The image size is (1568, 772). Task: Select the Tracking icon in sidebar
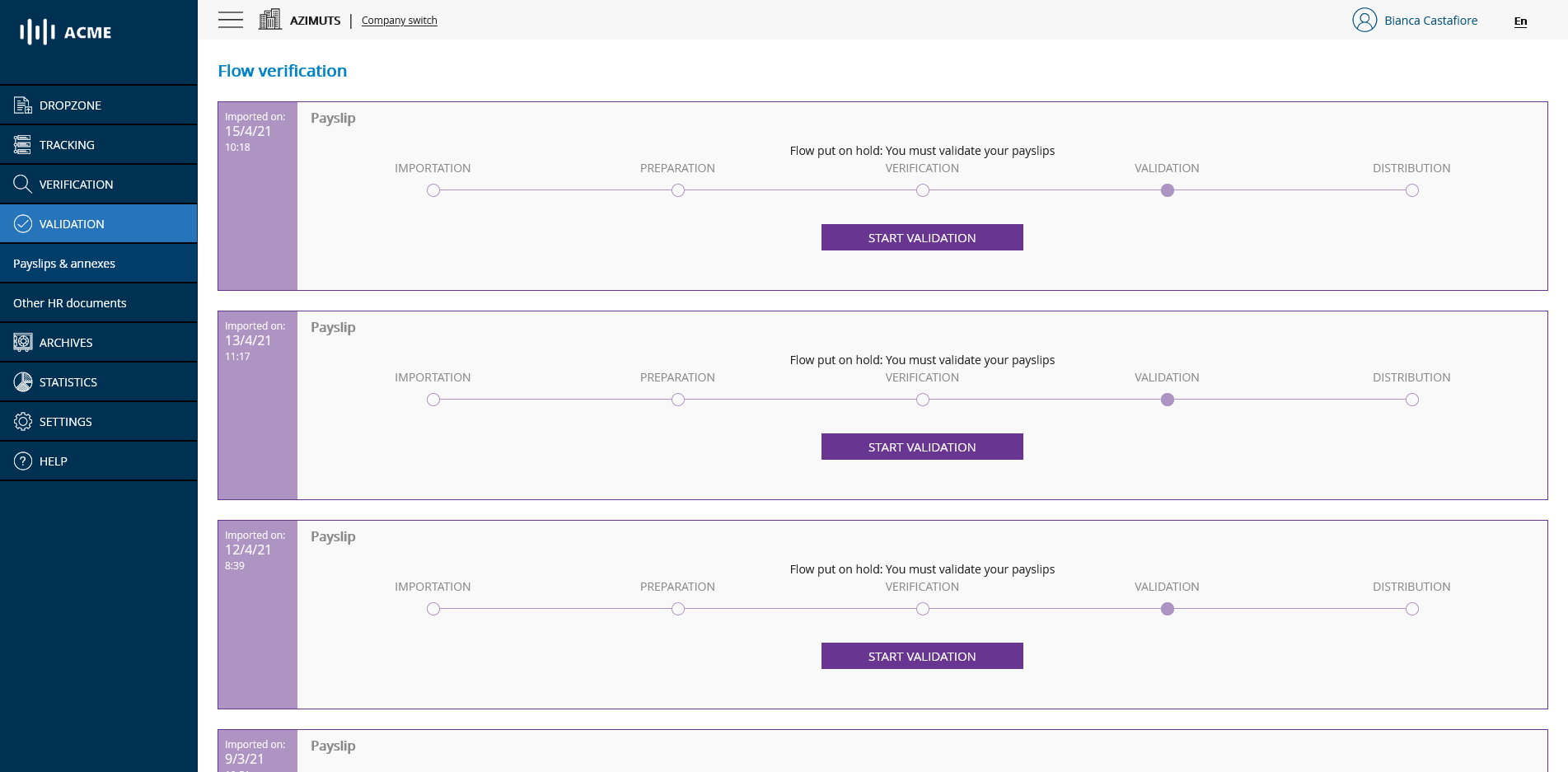click(22, 144)
